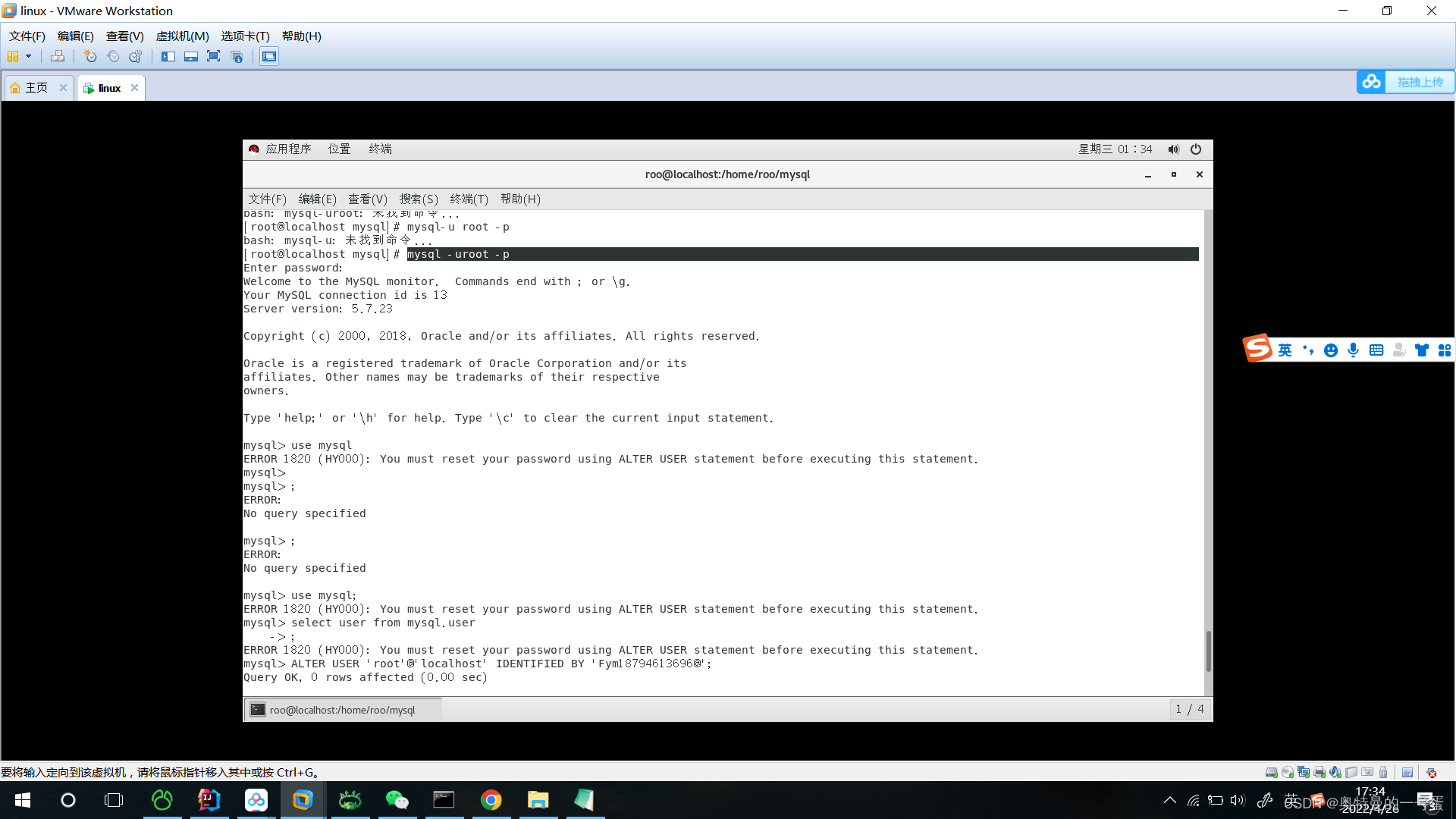Viewport: 1456px width, 819px height.
Task: Click the terminal vertical scrollbar thumb
Action: coord(1208,651)
